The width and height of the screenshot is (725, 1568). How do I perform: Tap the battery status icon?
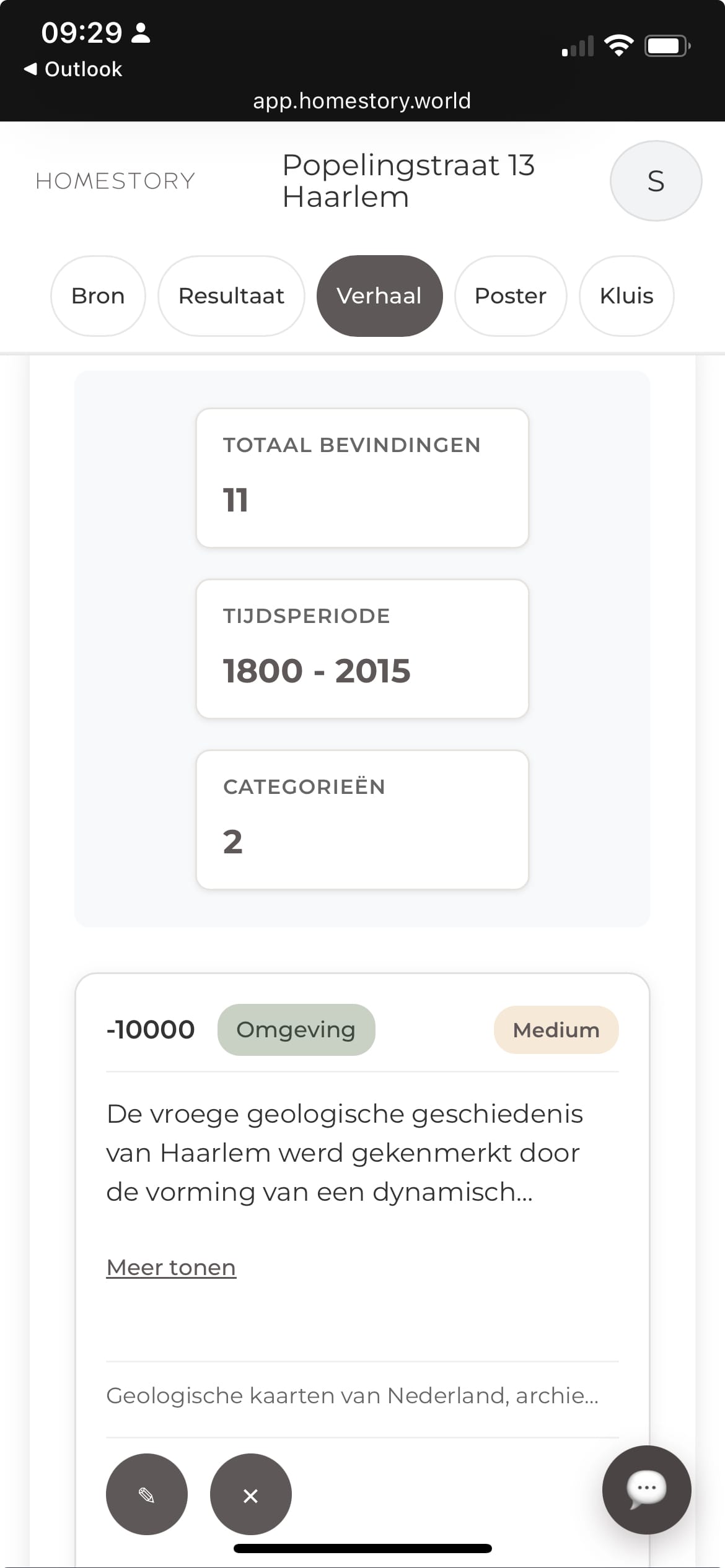point(667,46)
